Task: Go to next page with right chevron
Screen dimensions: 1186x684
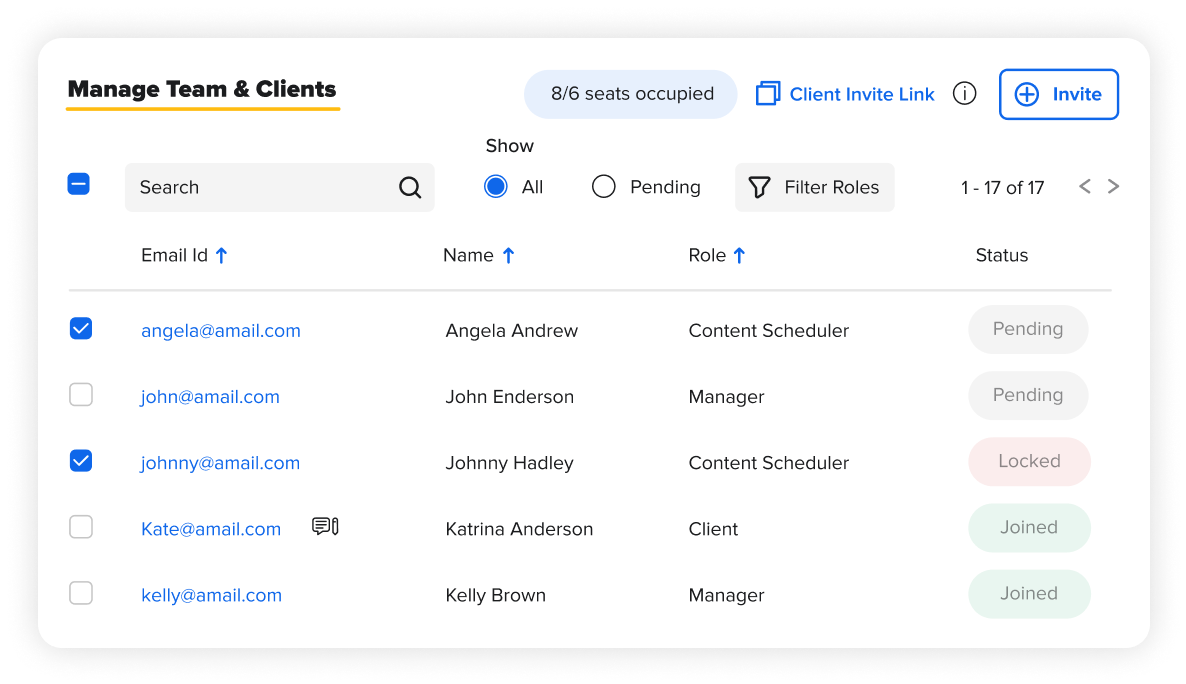Action: pyautogui.click(x=1113, y=186)
